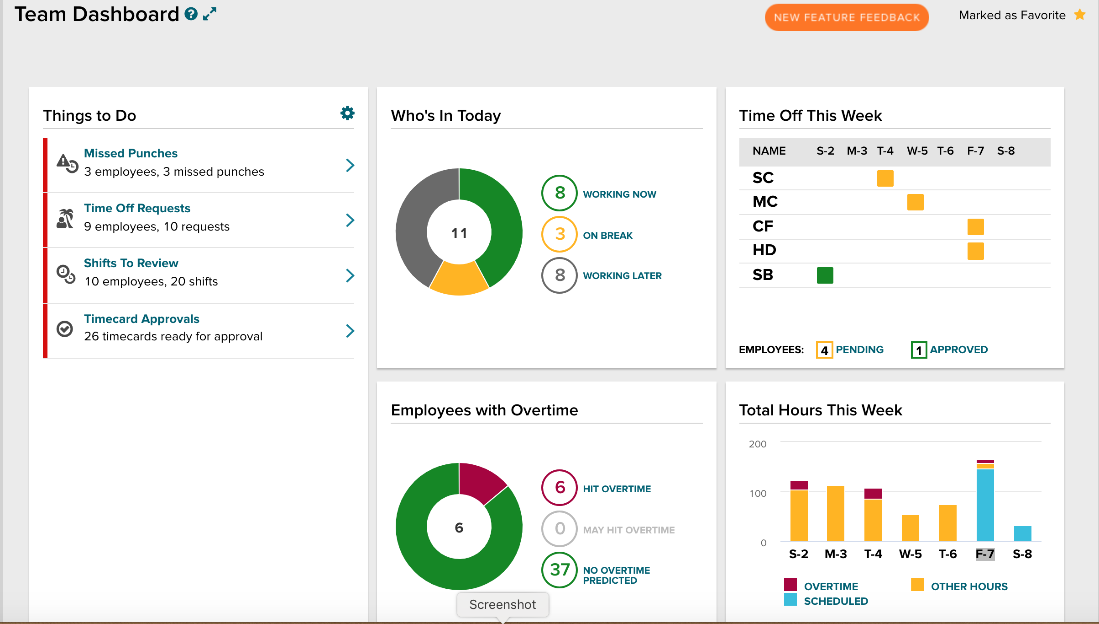Expand the Missed Punches row chevron
The image size is (1099, 624).
pyautogui.click(x=349, y=165)
